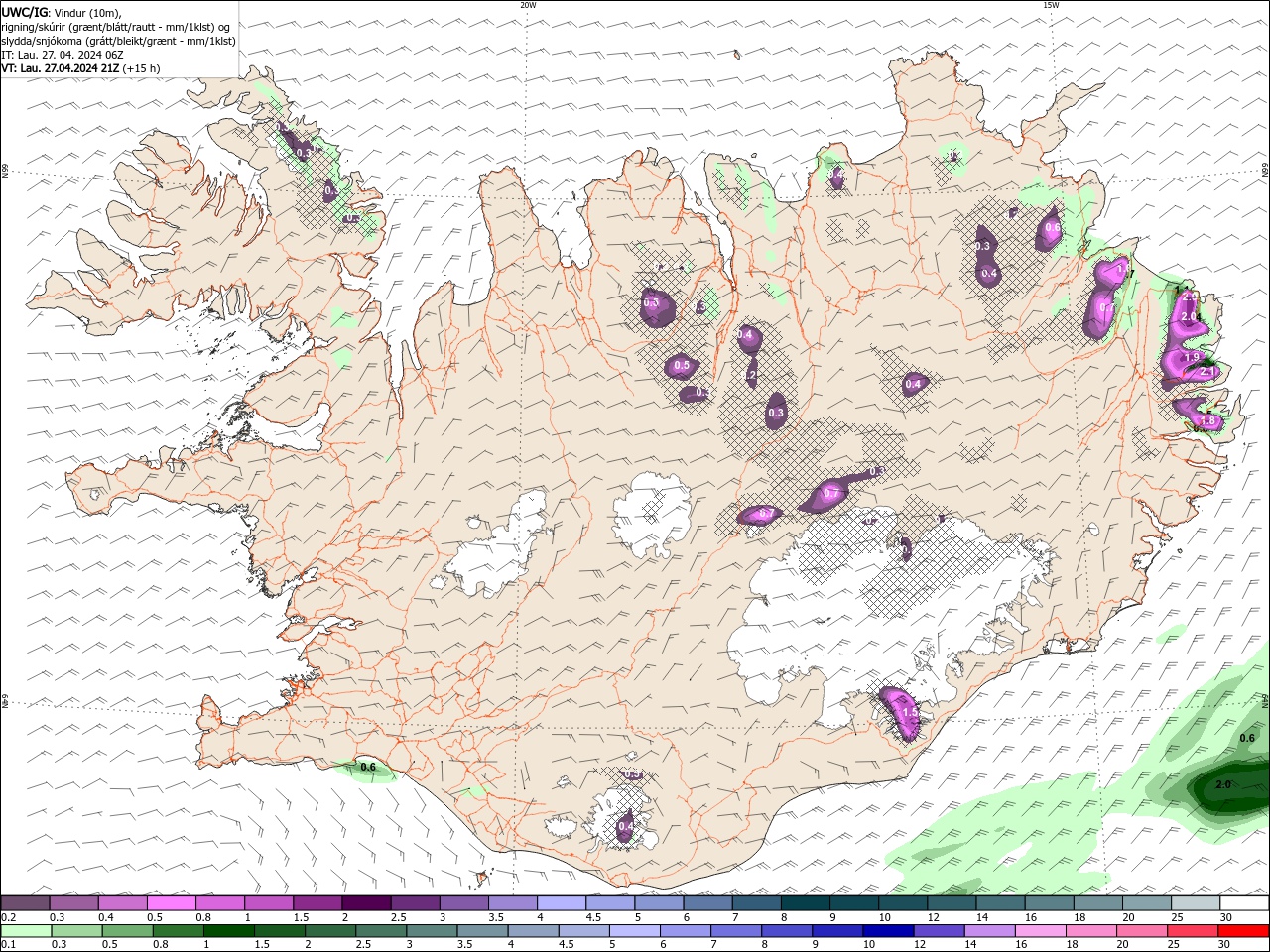The image size is (1270, 952).
Task: Pick upper scale swatch between 6 and 7
Action: (707, 903)
